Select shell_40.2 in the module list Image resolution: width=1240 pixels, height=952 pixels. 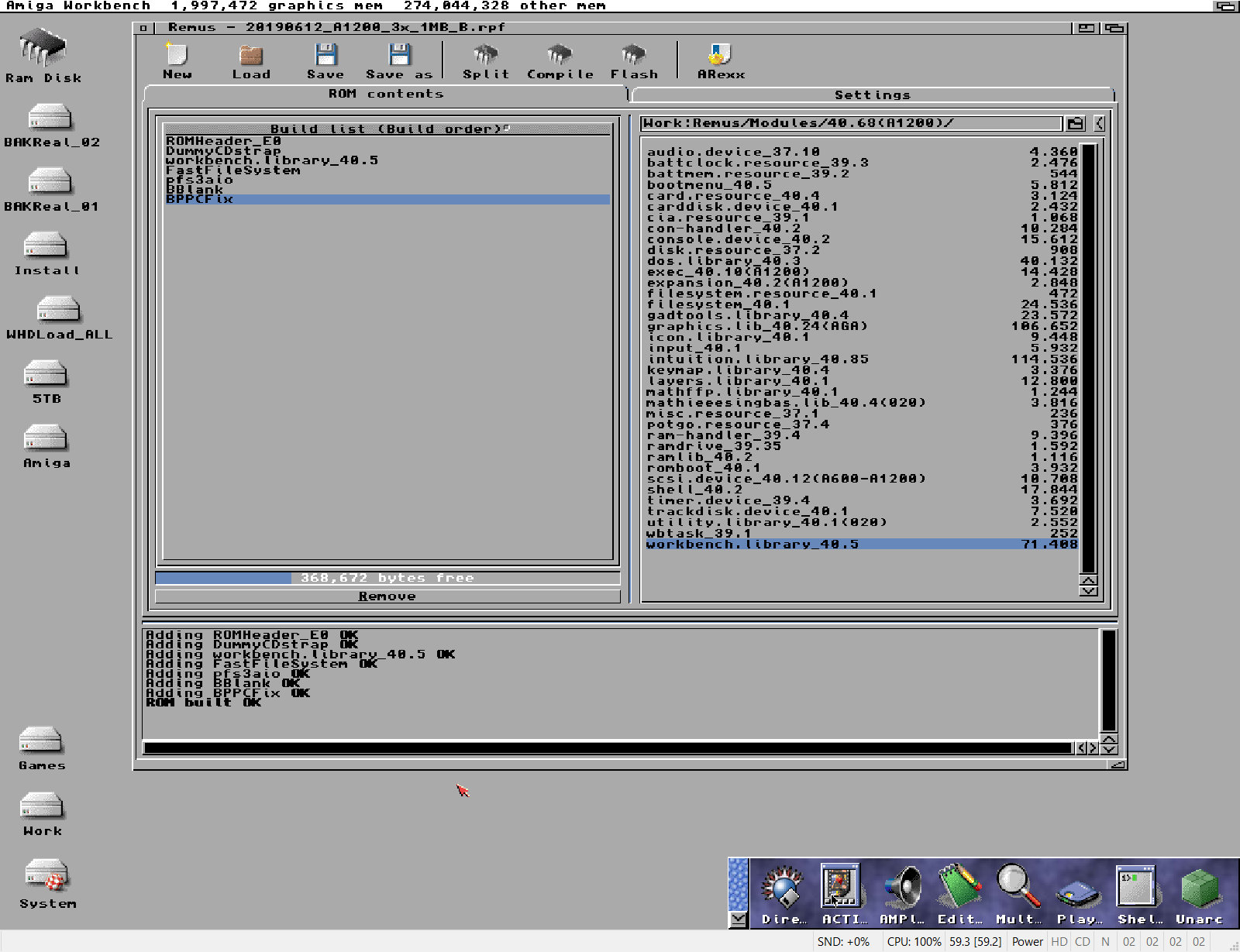862,490
